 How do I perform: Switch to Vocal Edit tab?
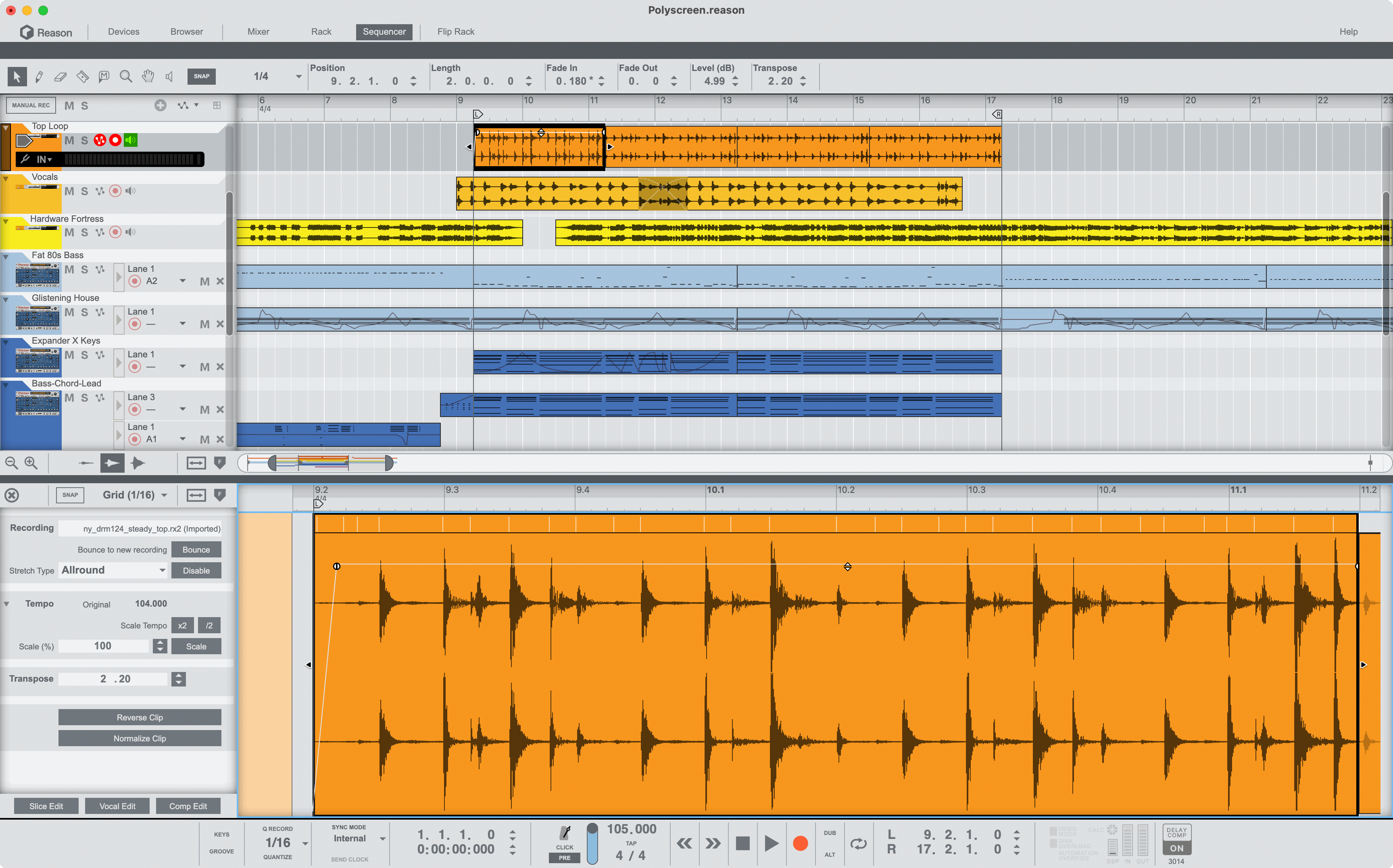pyautogui.click(x=117, y=806)
